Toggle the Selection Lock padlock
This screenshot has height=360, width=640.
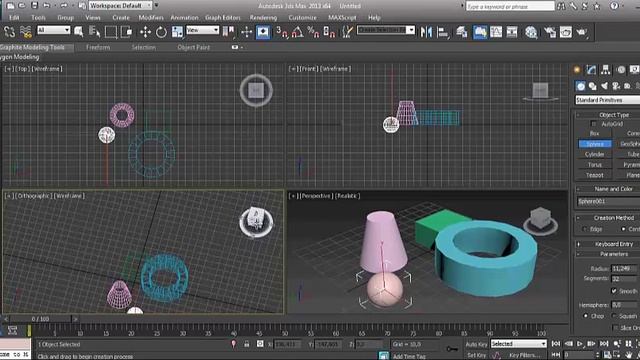(247, 344)
